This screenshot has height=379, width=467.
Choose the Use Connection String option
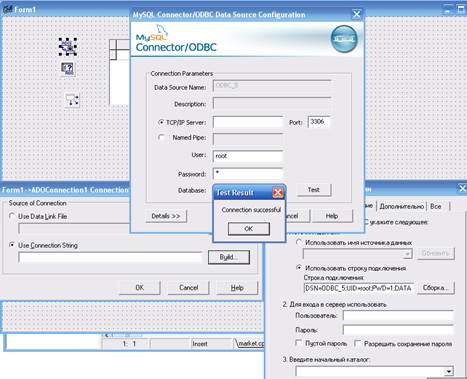[x=12, y=245]
